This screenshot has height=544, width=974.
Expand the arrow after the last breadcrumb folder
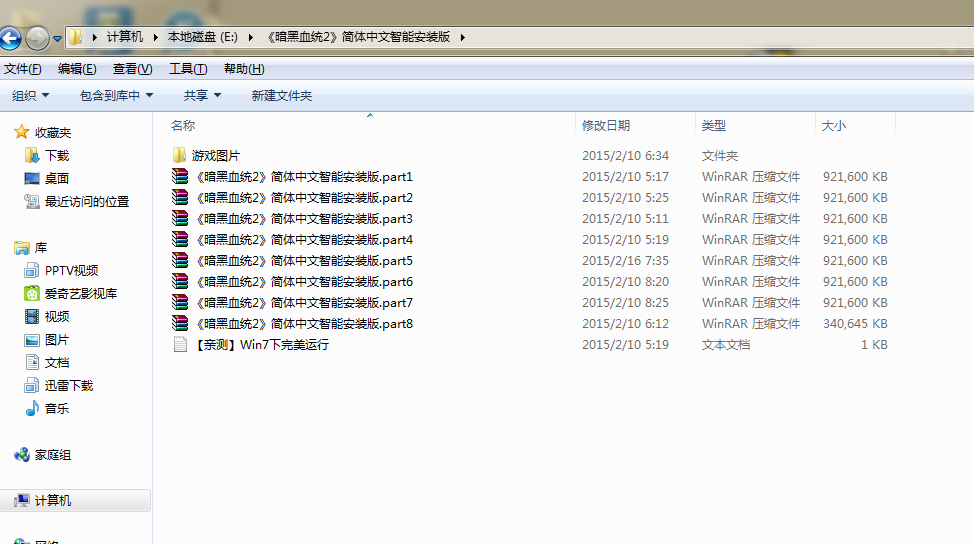point(463,37)
